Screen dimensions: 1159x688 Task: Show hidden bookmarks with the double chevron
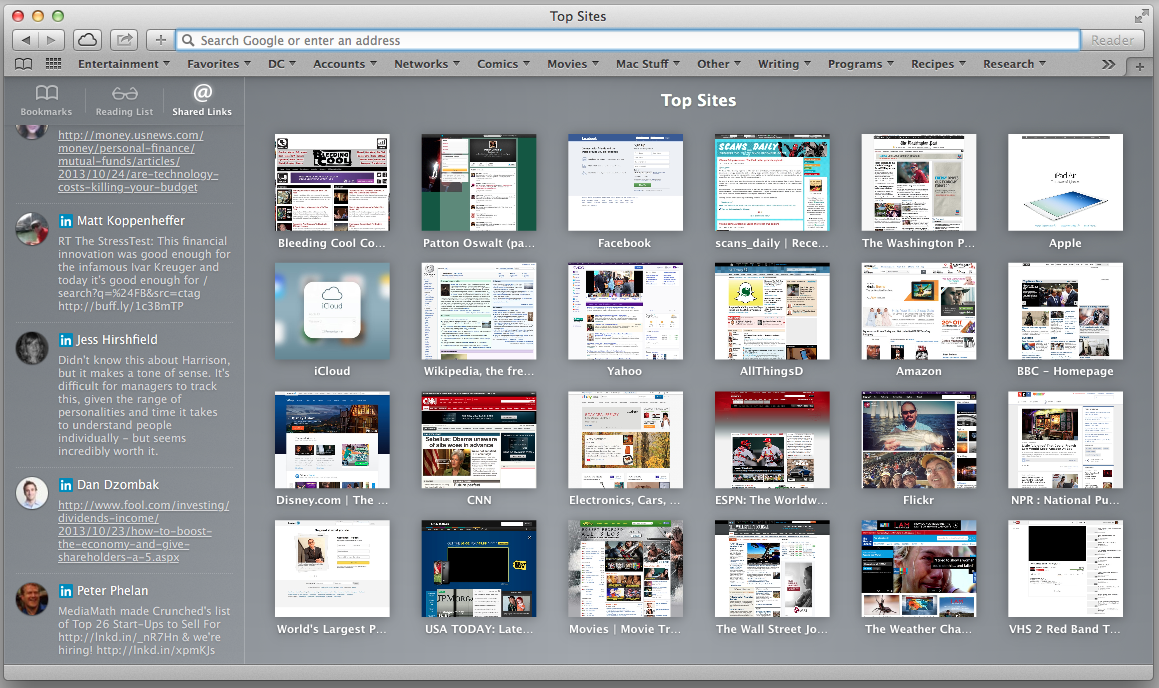pyautogui.click(x=1108, y=64)
